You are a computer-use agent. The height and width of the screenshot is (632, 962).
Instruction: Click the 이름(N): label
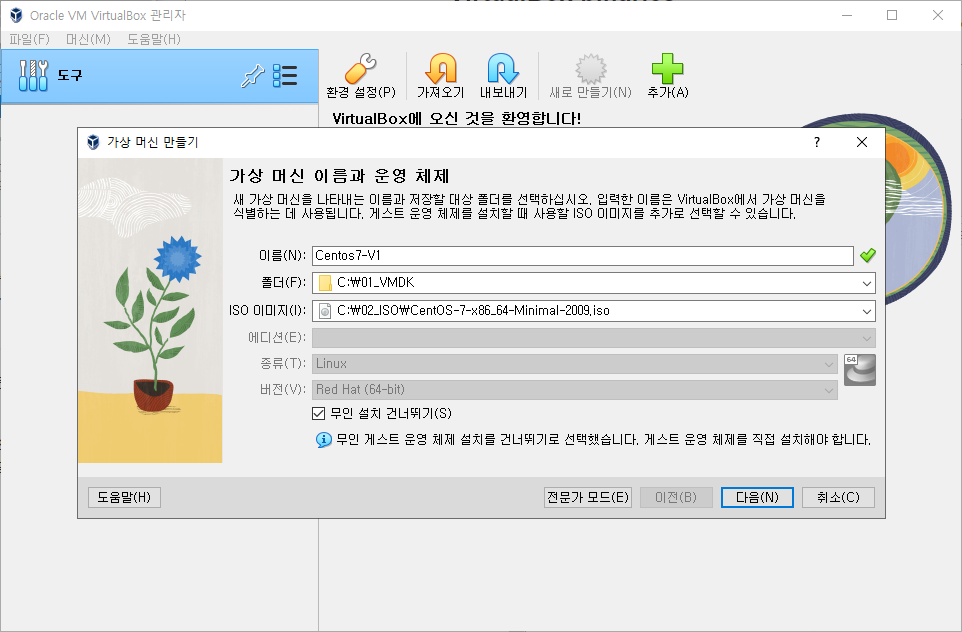[x=282, y=255]
